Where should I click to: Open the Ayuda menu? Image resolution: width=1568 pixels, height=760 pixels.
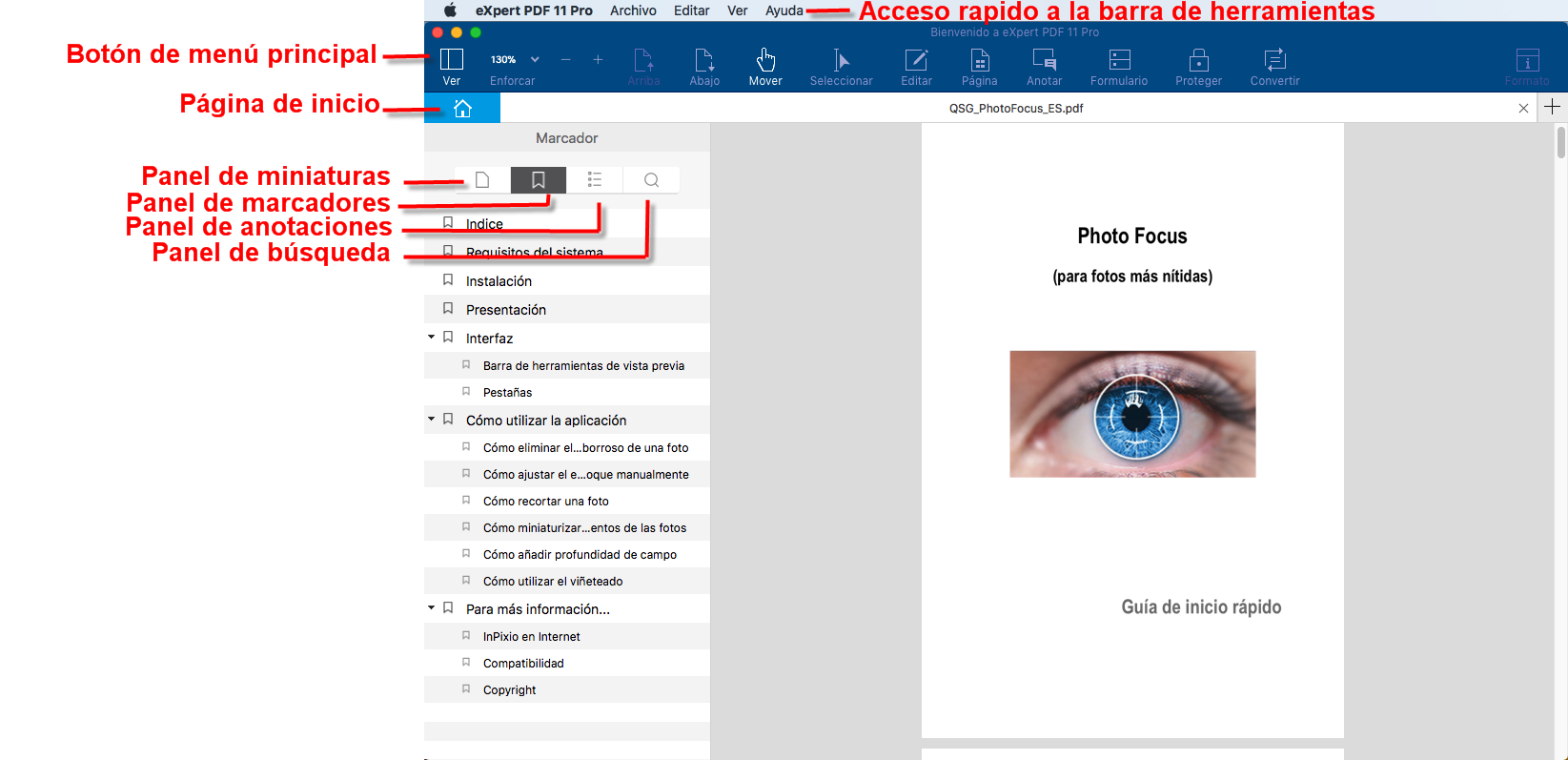point(784,10)
